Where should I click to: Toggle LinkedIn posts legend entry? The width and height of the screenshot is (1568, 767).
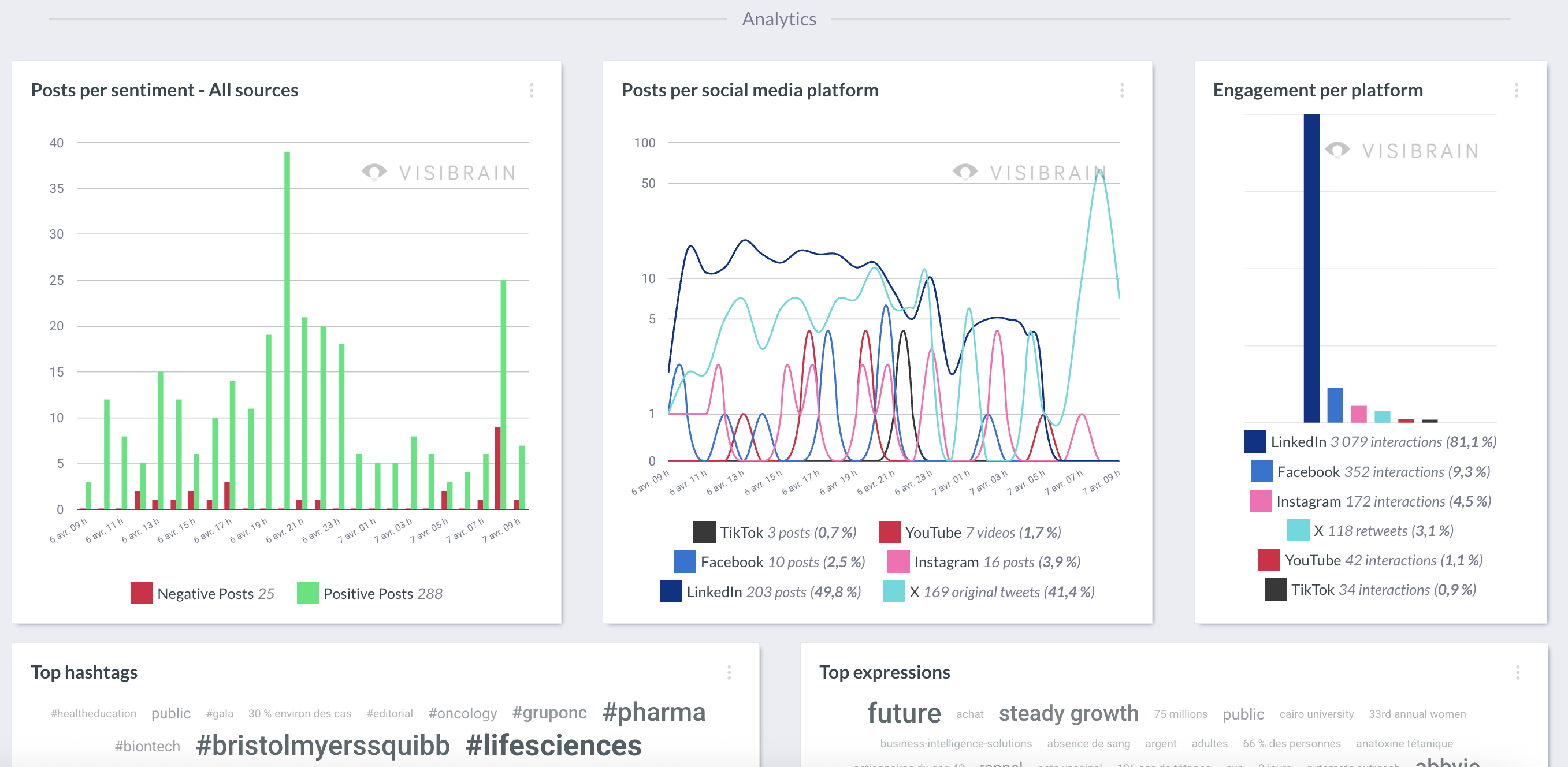pyautogui.click(x=760, y=591)
